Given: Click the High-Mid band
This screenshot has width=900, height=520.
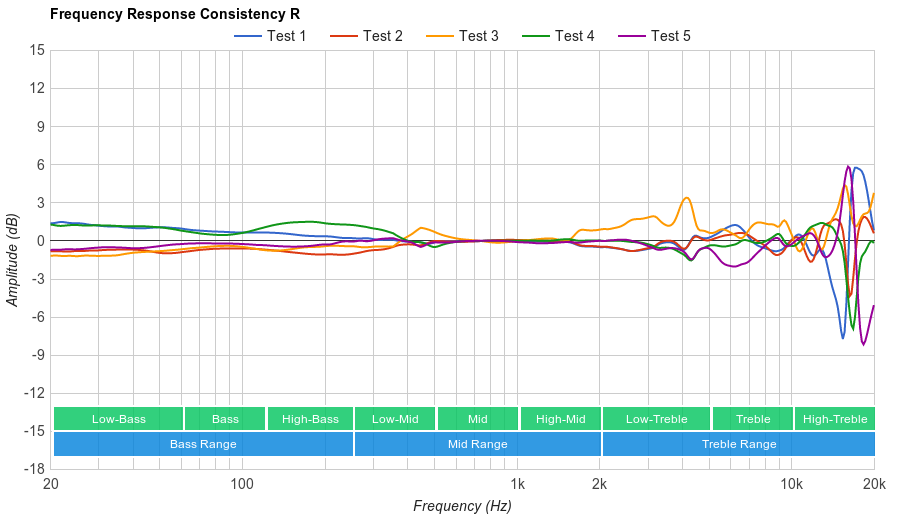Looking at the screenshot, I should (x=560, y=419).
